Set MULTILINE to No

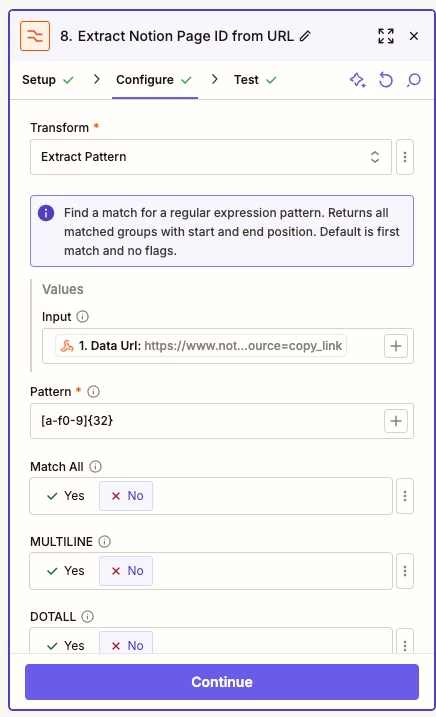[126, 571]
